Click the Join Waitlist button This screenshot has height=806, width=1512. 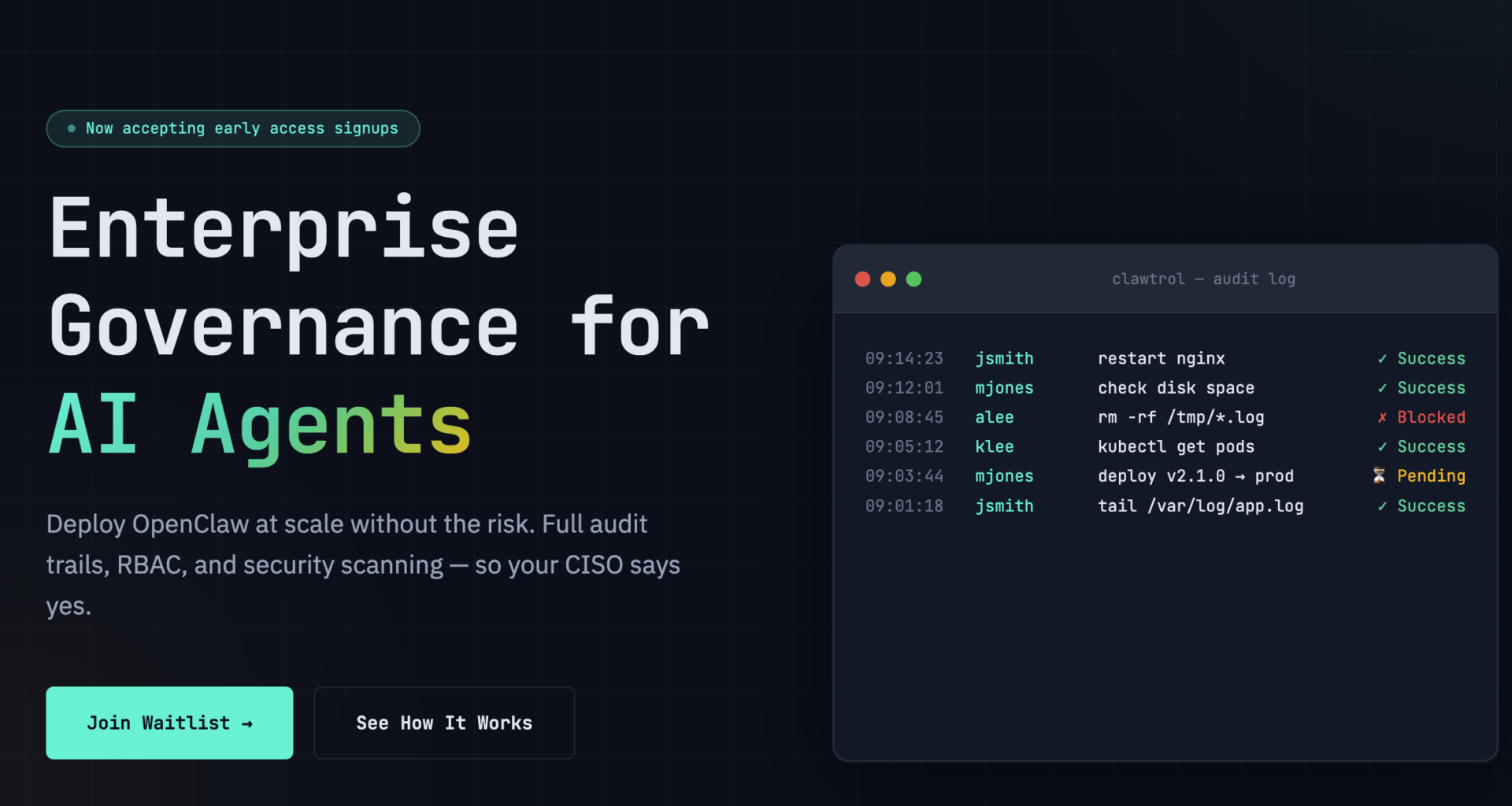click(169, 723)
